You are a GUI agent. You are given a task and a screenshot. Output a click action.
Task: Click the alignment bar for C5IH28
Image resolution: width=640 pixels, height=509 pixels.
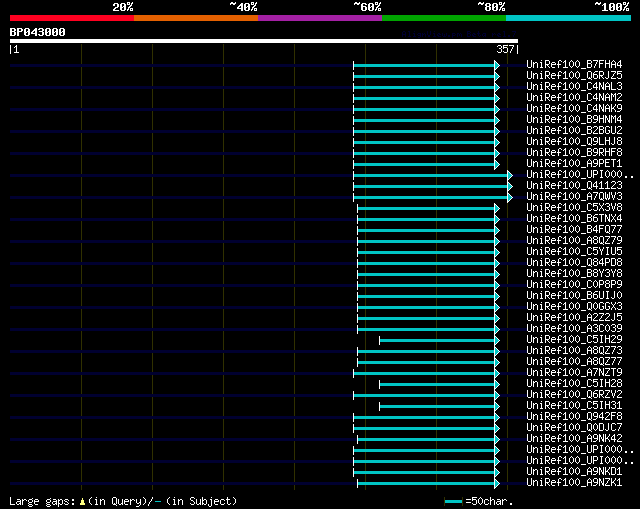437,385
